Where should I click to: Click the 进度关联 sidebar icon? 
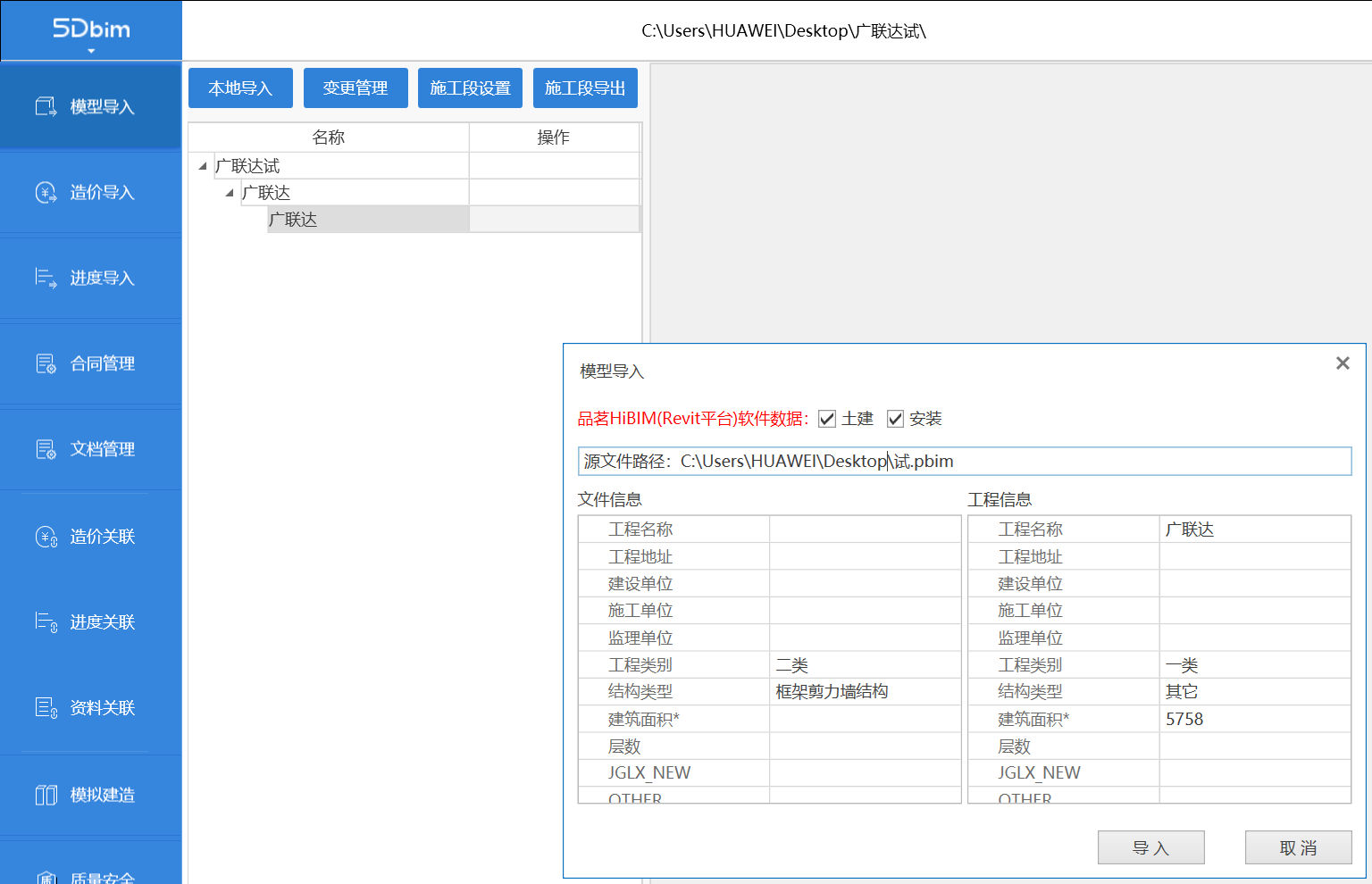tap(46, 622)
